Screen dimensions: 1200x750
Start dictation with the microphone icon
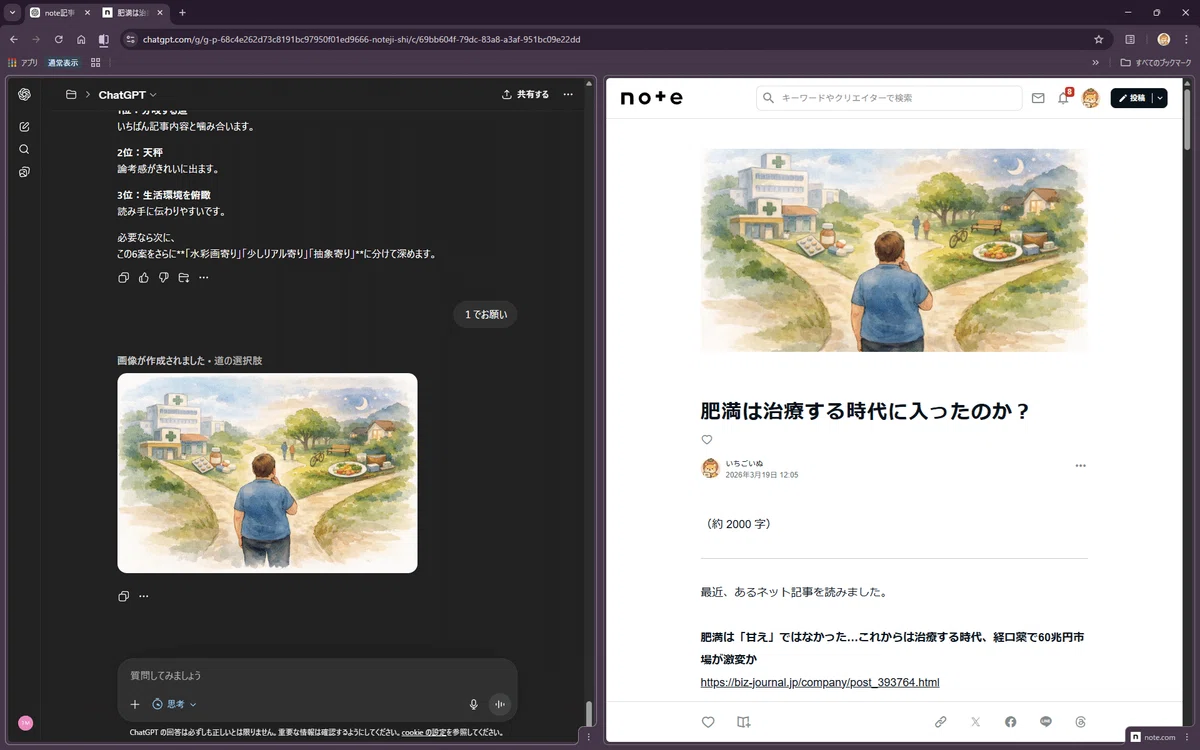(x=474, y=704)
